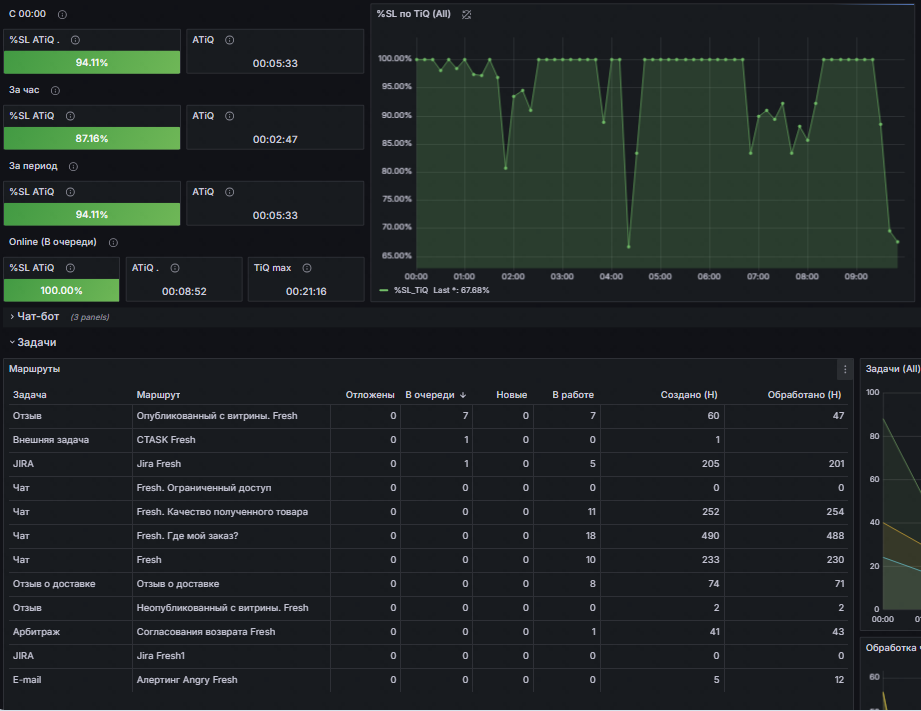Click info icon on ATiQ panel showing 00:02:47
Screen dimensions: 921x711
(229, 116)
